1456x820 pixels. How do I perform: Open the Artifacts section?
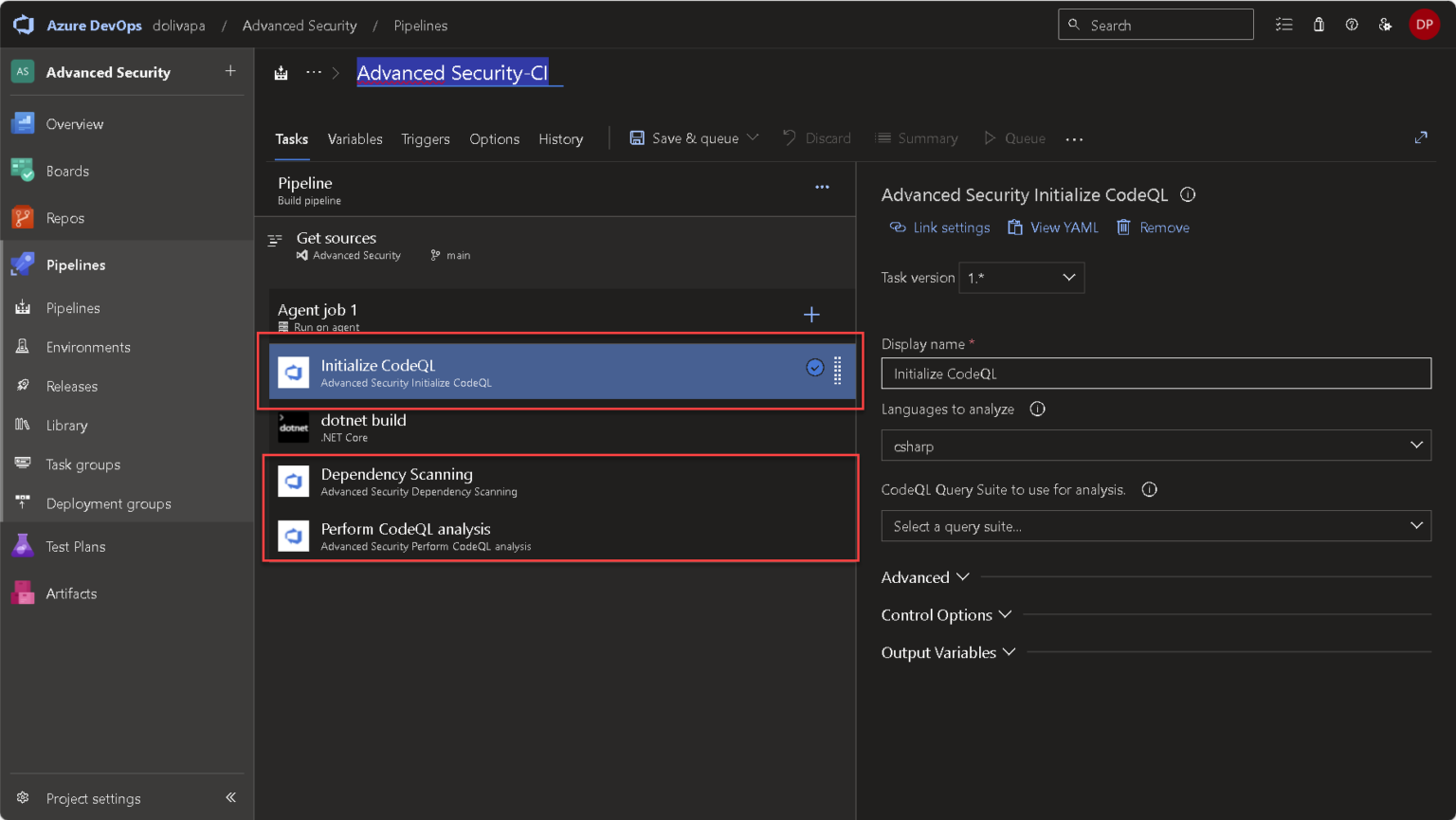[x=71, y=592]
